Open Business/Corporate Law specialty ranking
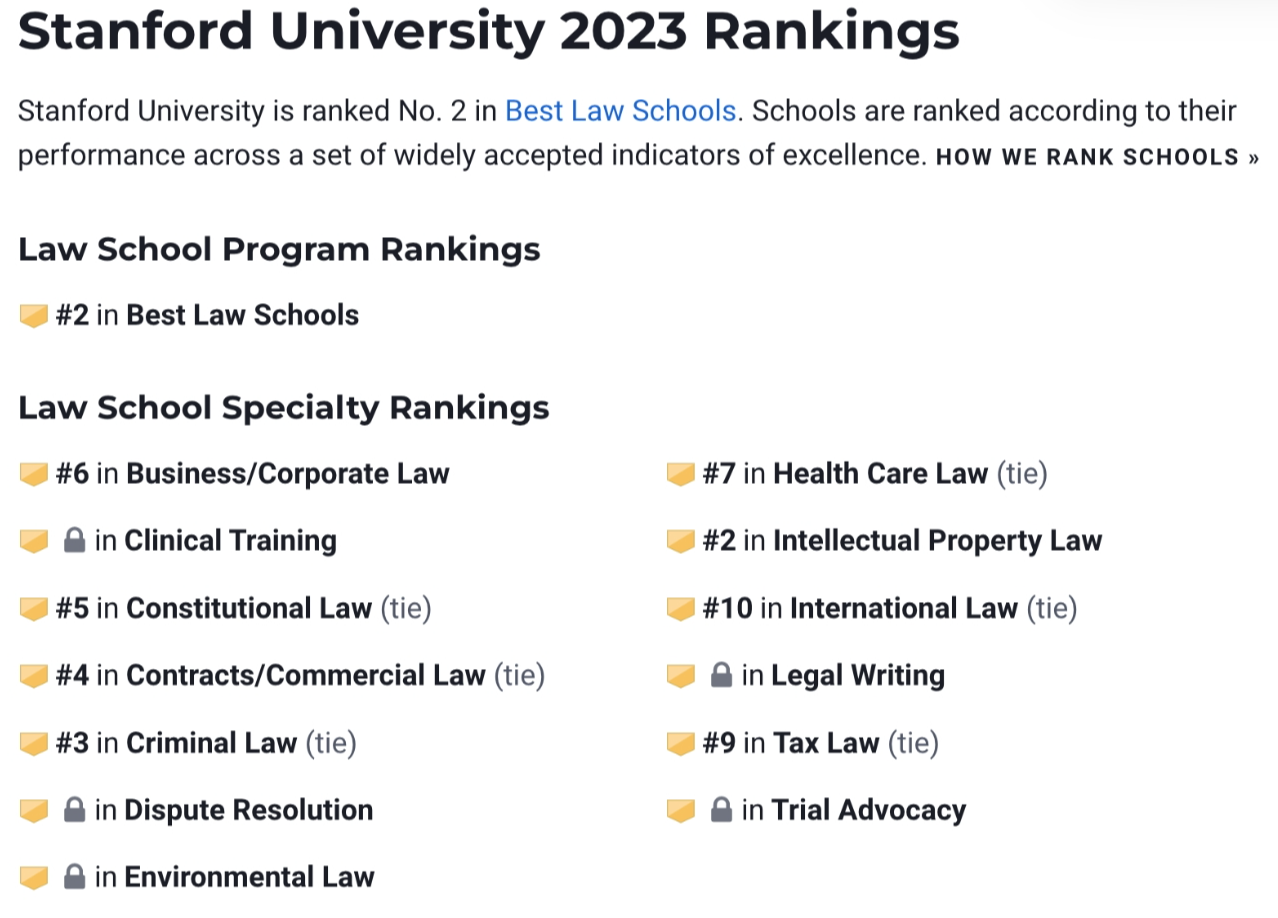The height and width of the screenshot is (918, 1278). coord(287,474)
